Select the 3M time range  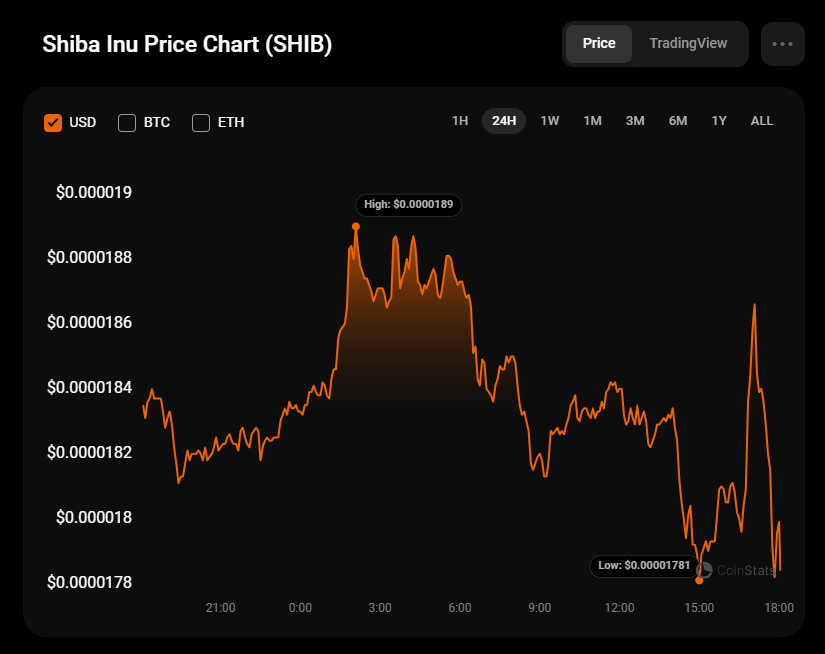coord(635,121)
